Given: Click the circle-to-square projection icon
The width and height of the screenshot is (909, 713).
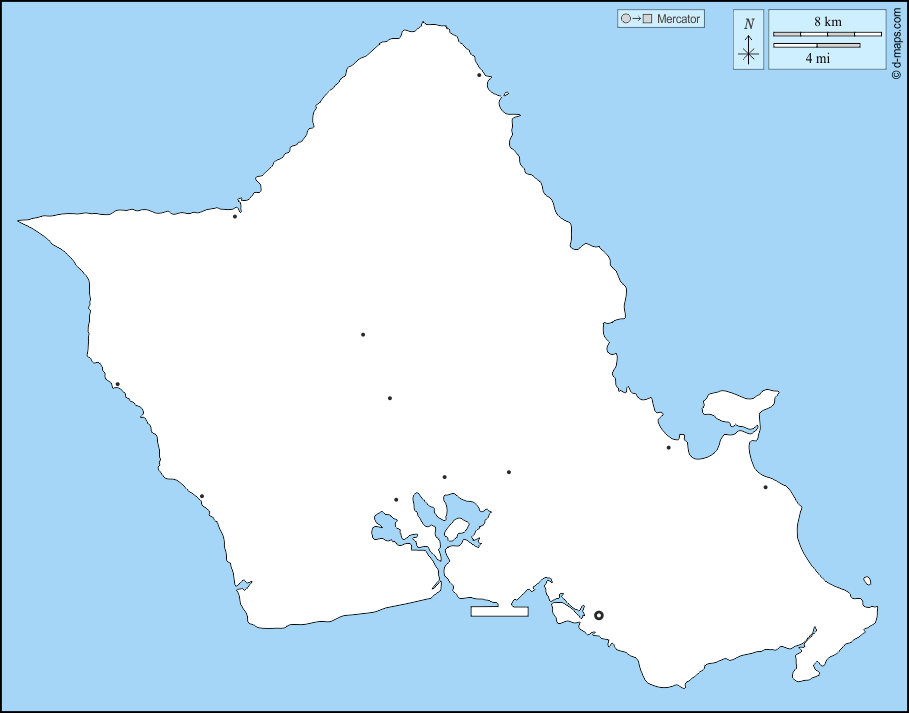Looking at the screenshot, I should tap(637, 19).
